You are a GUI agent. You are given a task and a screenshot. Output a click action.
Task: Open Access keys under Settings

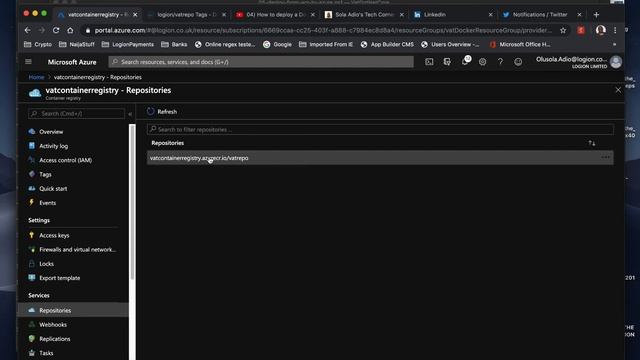pyautogui.click(x=54, y=235)
